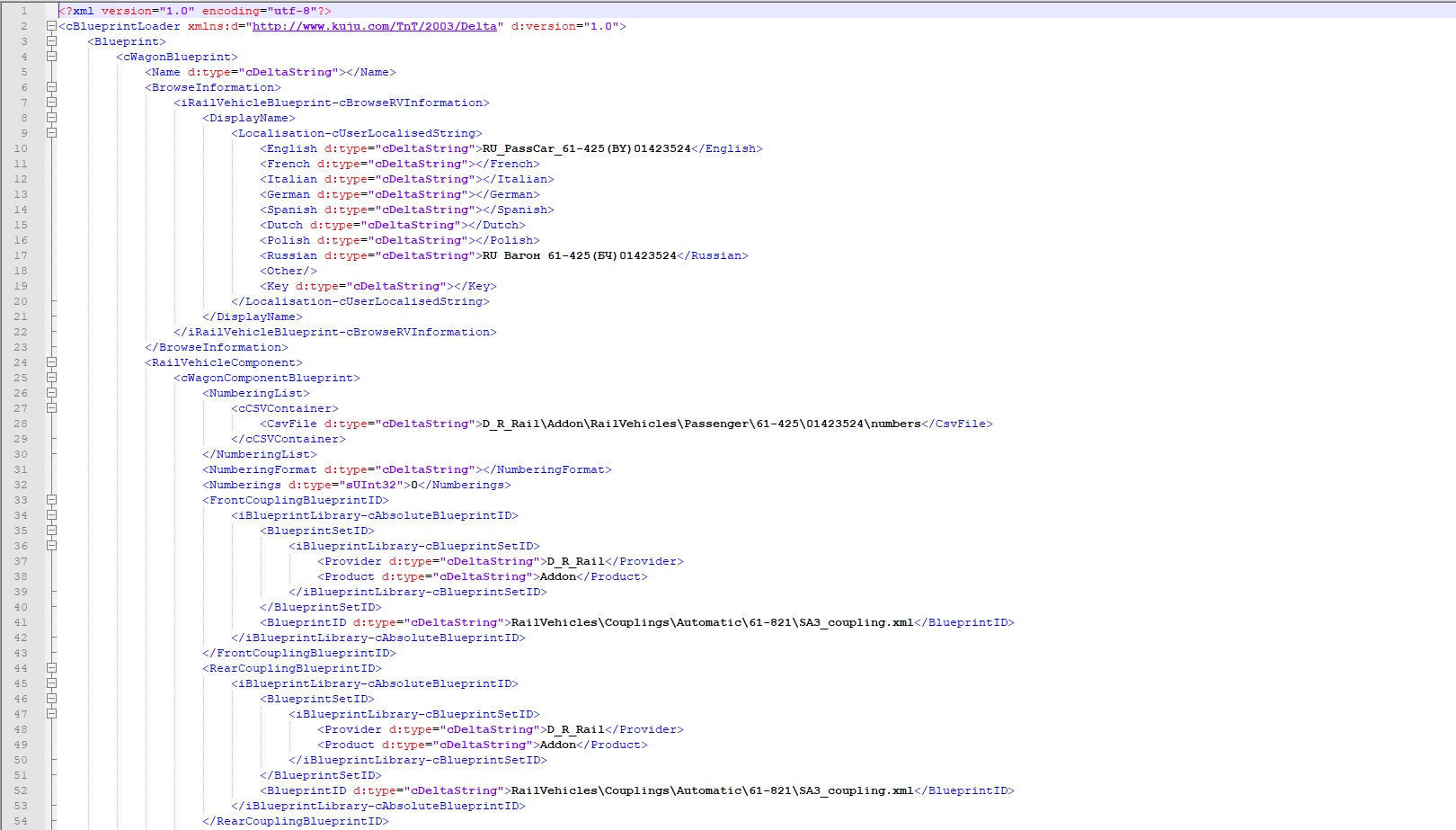
Task: Click line number 28 in the margin
Action: (x=21, y=424)
